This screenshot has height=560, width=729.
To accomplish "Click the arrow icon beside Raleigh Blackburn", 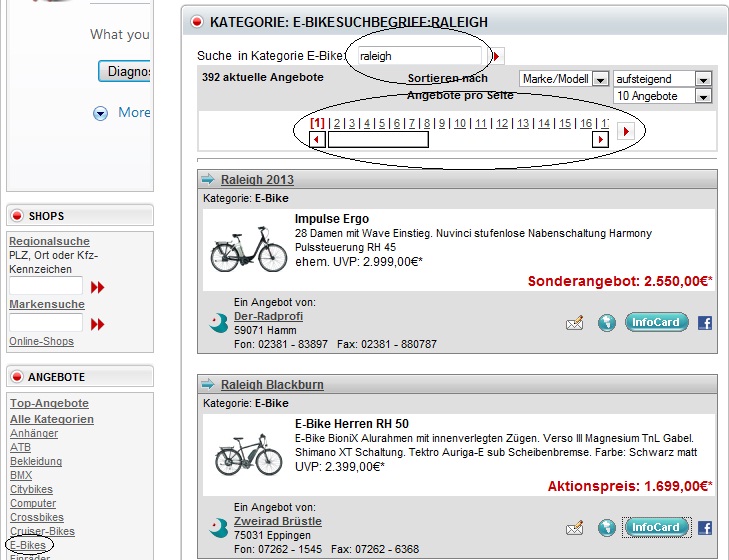I will (x=208, y=384).
